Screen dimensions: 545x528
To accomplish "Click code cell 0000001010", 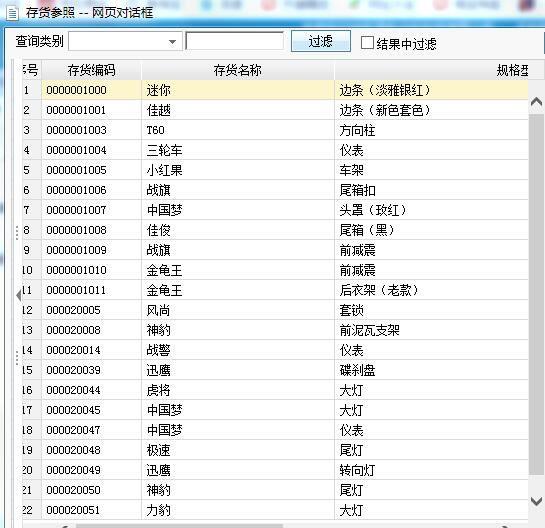I will 92,270.
